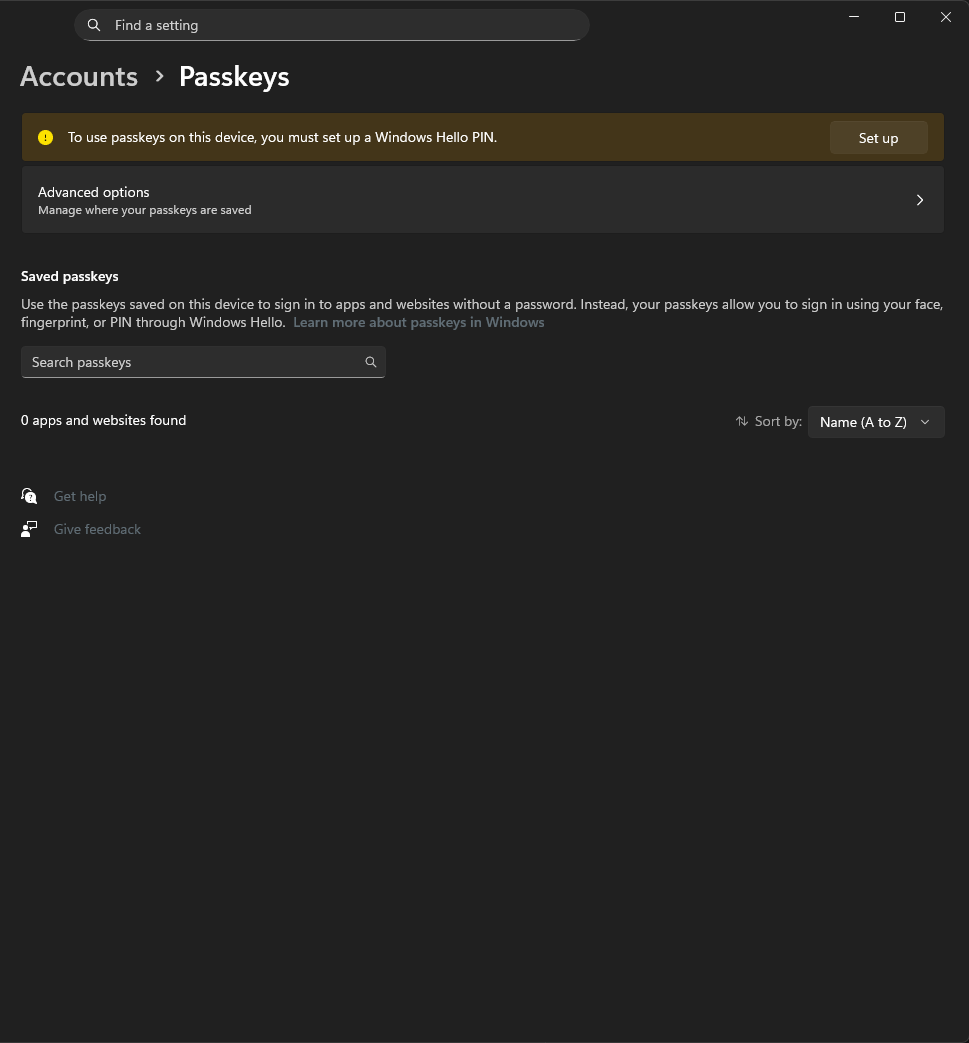Screen dimensions: 969x1043
Task: Minimize the Settings window
Action: pos(854,17)
